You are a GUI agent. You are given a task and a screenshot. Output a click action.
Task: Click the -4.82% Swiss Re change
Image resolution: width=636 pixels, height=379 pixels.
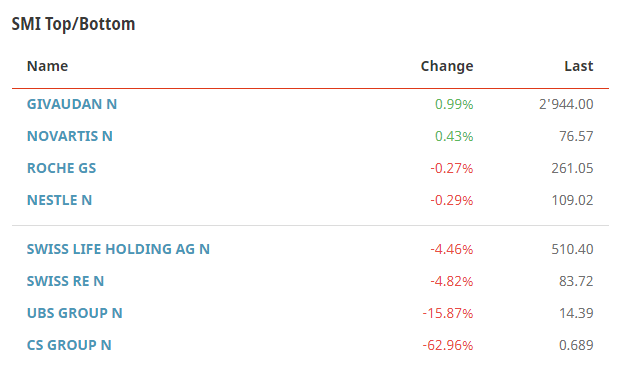(452, 282)
